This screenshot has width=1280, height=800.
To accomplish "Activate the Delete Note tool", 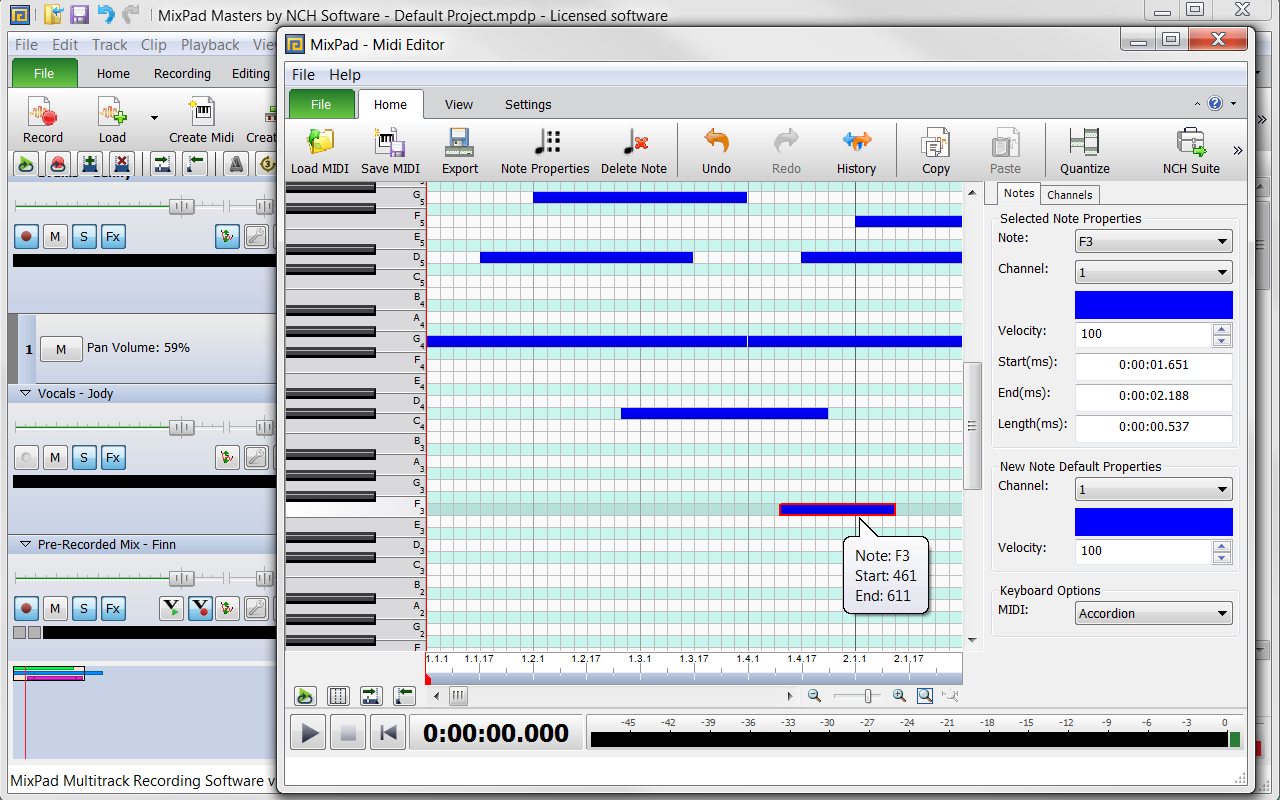I will point(633,150).
